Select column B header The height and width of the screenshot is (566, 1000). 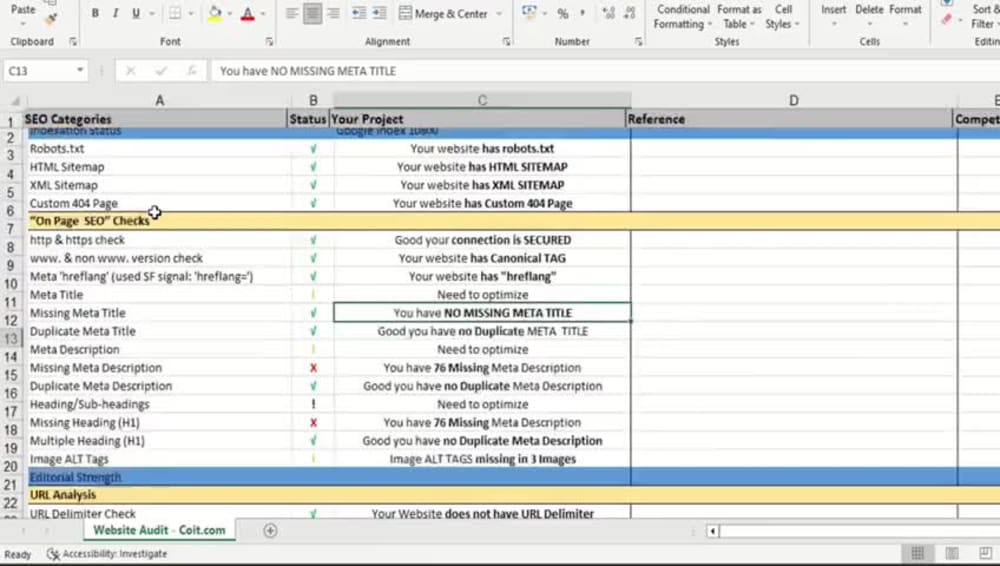coord(312,100)
